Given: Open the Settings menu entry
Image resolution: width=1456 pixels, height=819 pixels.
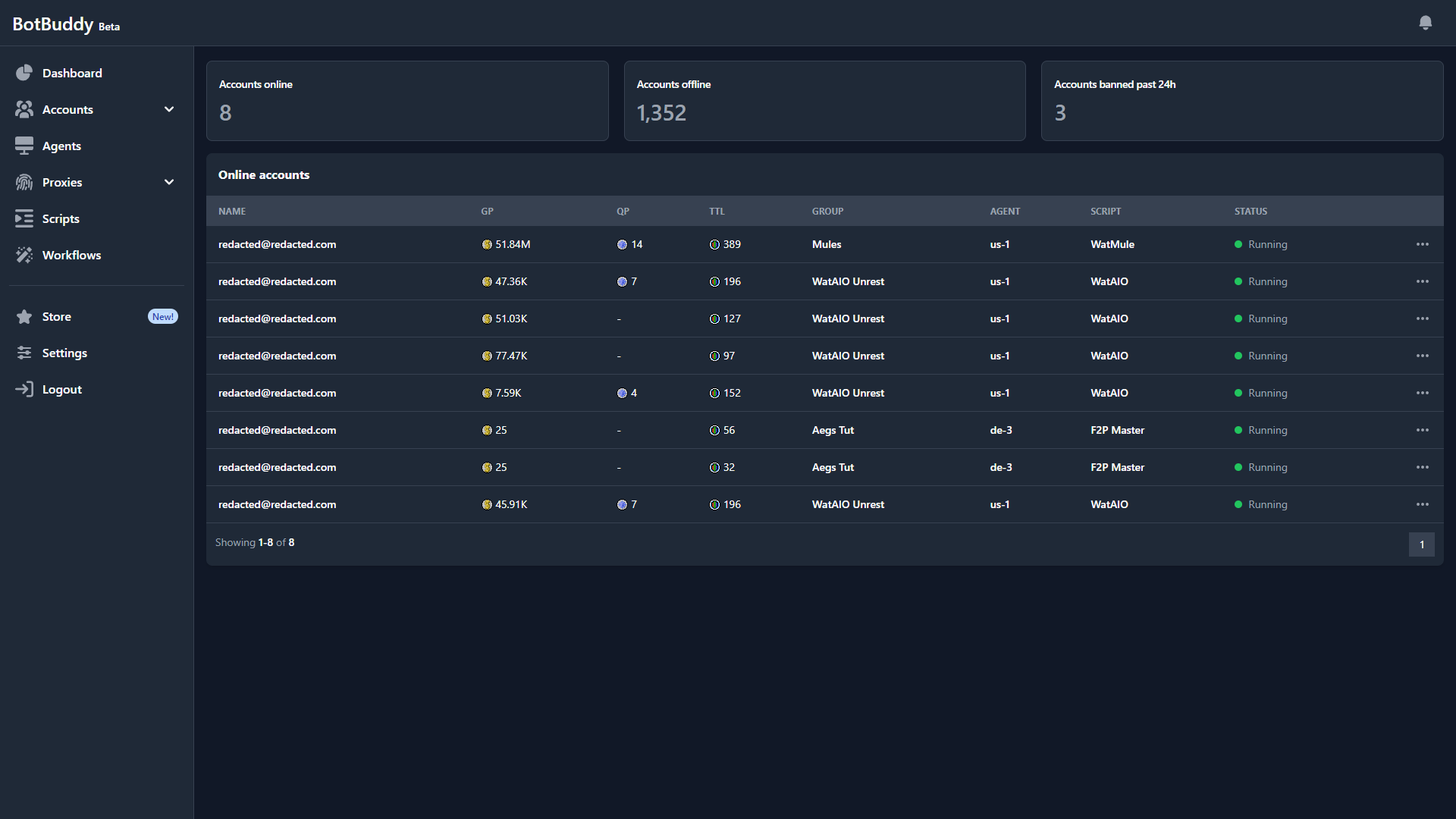Looking at the screenshot, I should [x=65, y=353].
